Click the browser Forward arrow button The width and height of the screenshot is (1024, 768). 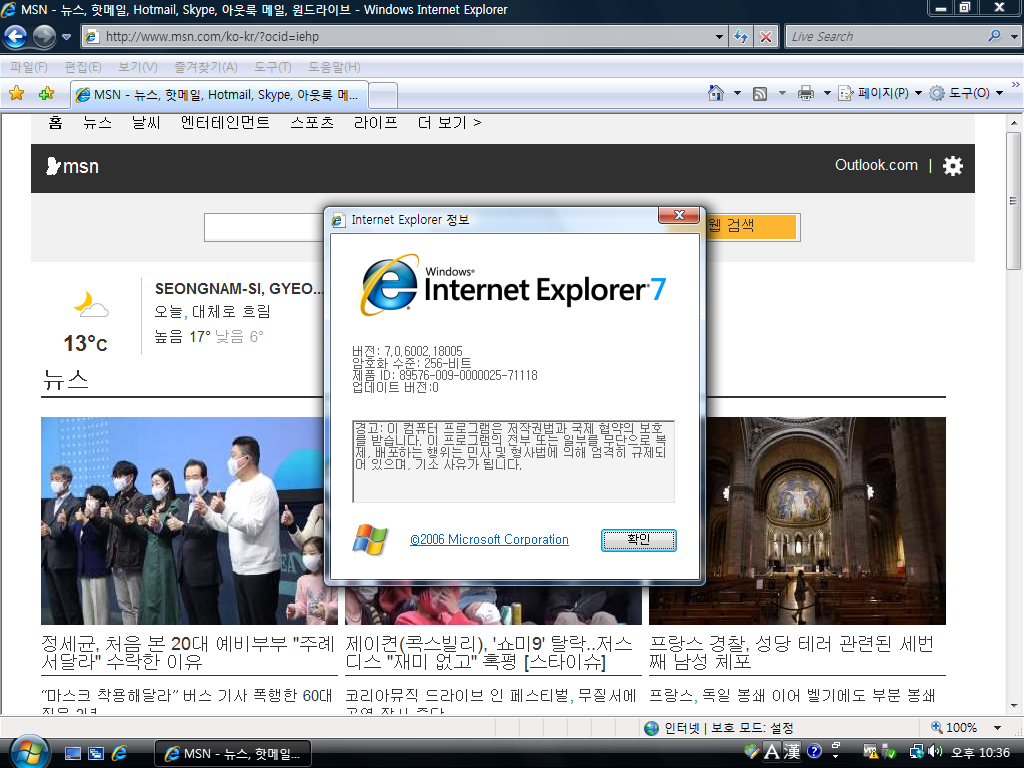click(44, 37)
